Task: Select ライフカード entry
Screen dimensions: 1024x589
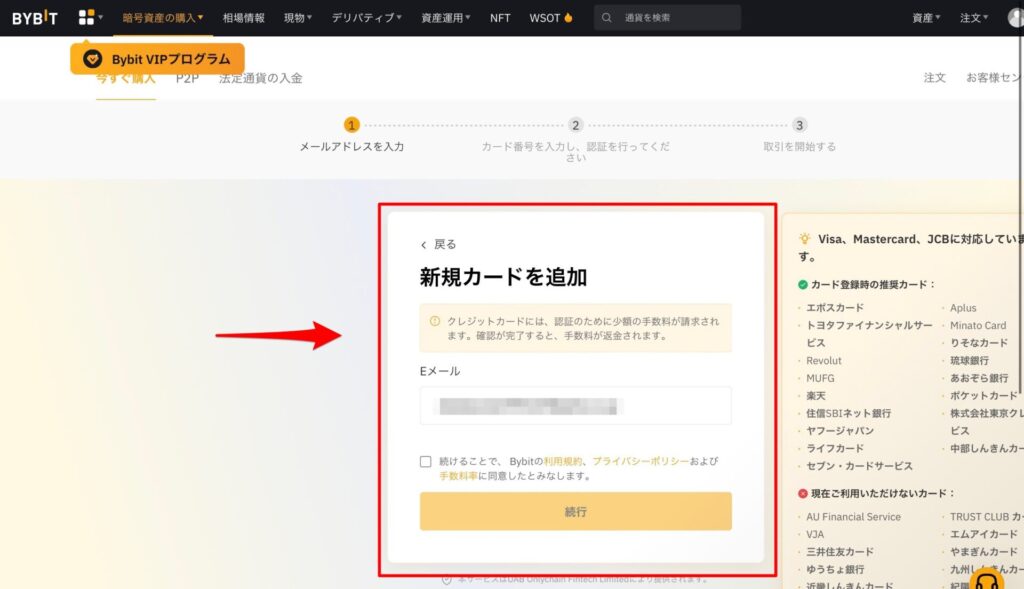Action: 835,449
